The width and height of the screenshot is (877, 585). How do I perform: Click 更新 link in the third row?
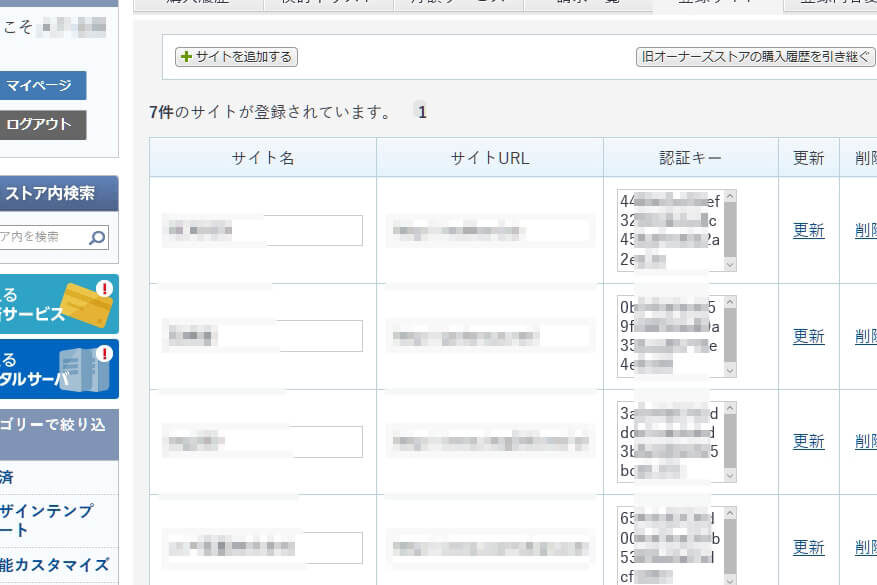pos(808,441)
